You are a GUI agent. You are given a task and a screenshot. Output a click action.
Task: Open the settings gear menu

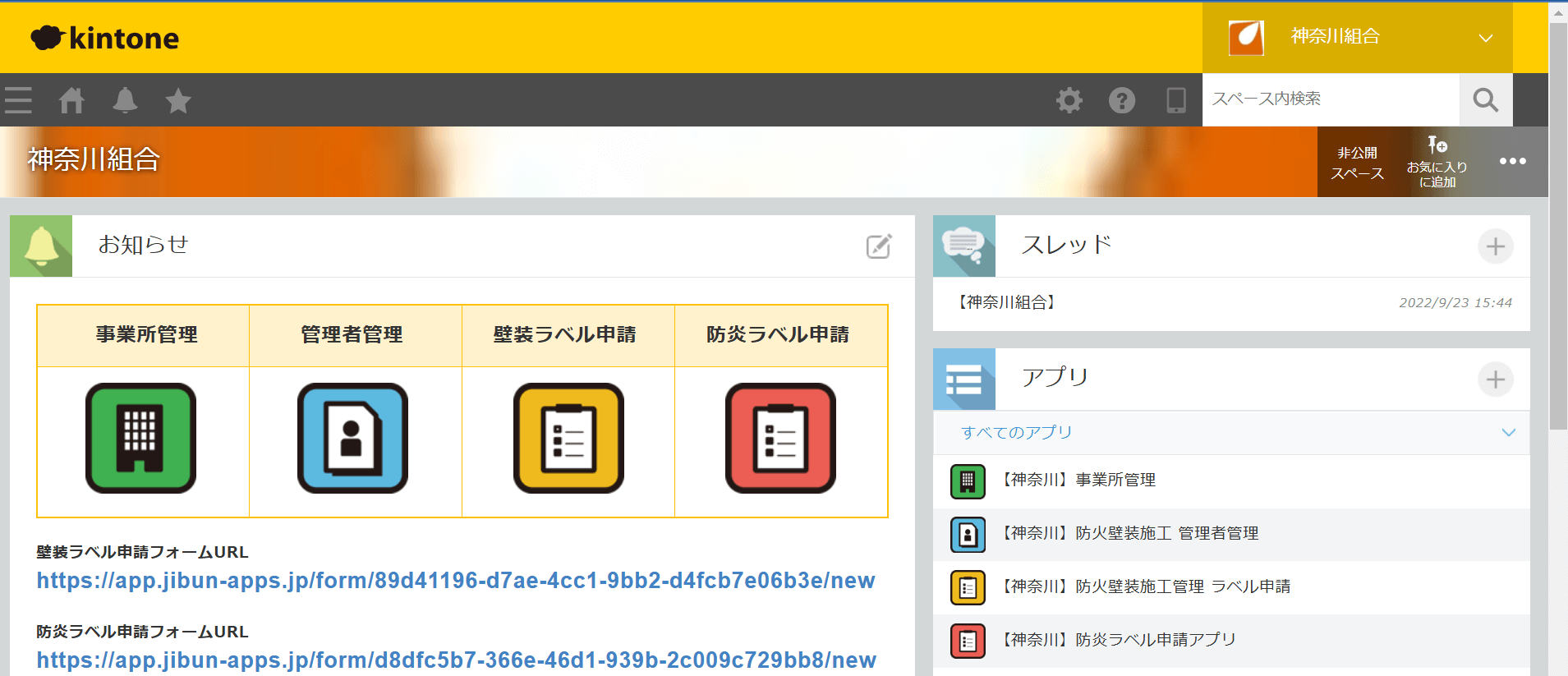(1069, 100)
